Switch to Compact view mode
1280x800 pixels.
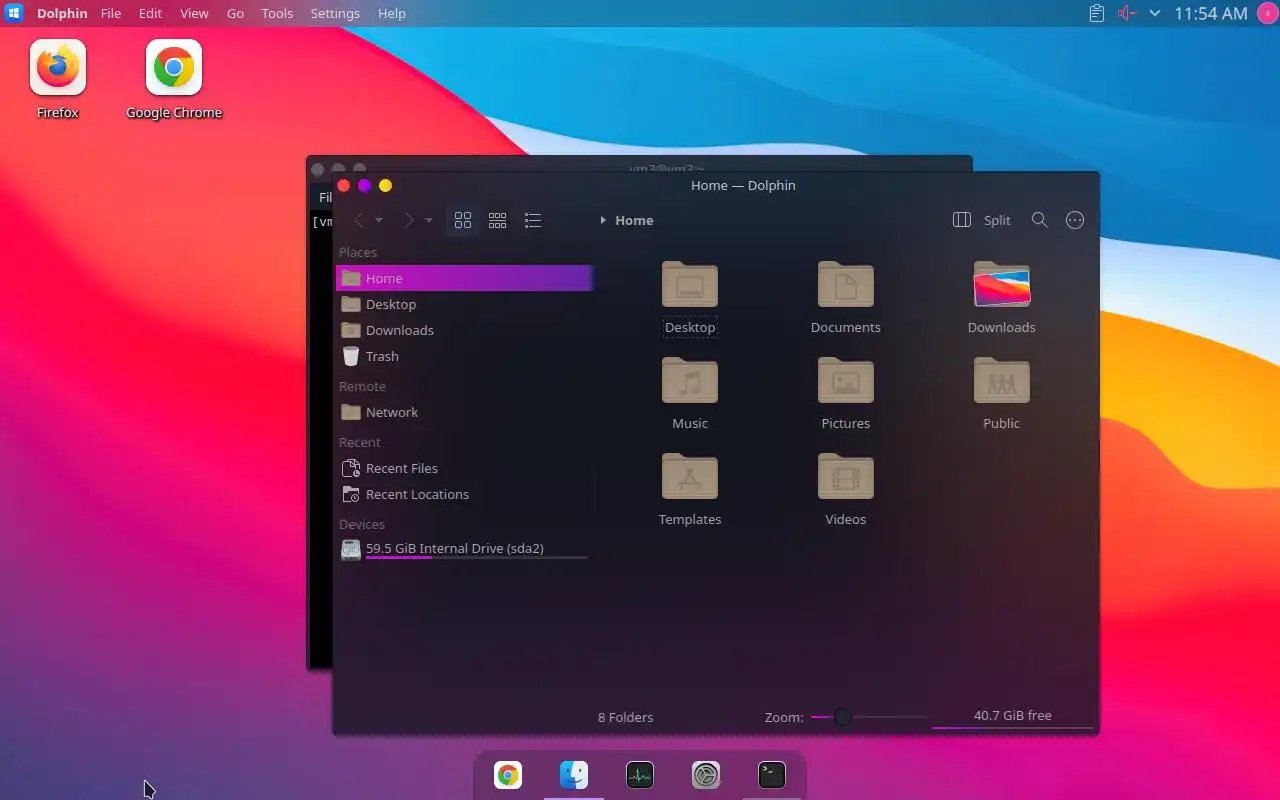click(x=497, y=220)
